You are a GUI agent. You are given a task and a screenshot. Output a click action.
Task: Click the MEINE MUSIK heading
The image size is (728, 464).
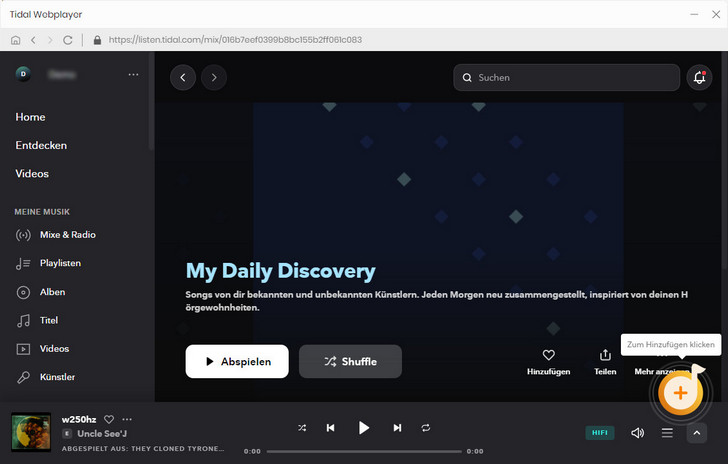click(x=42, y=212)
